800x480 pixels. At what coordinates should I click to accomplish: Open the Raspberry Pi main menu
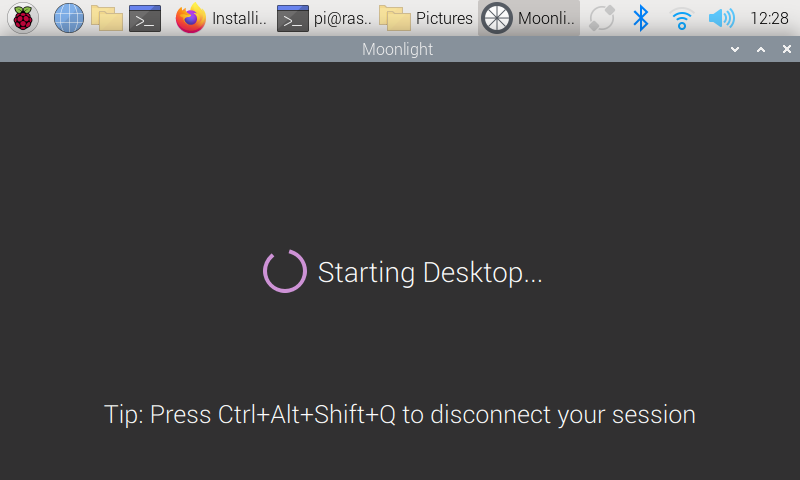(22, 18)
